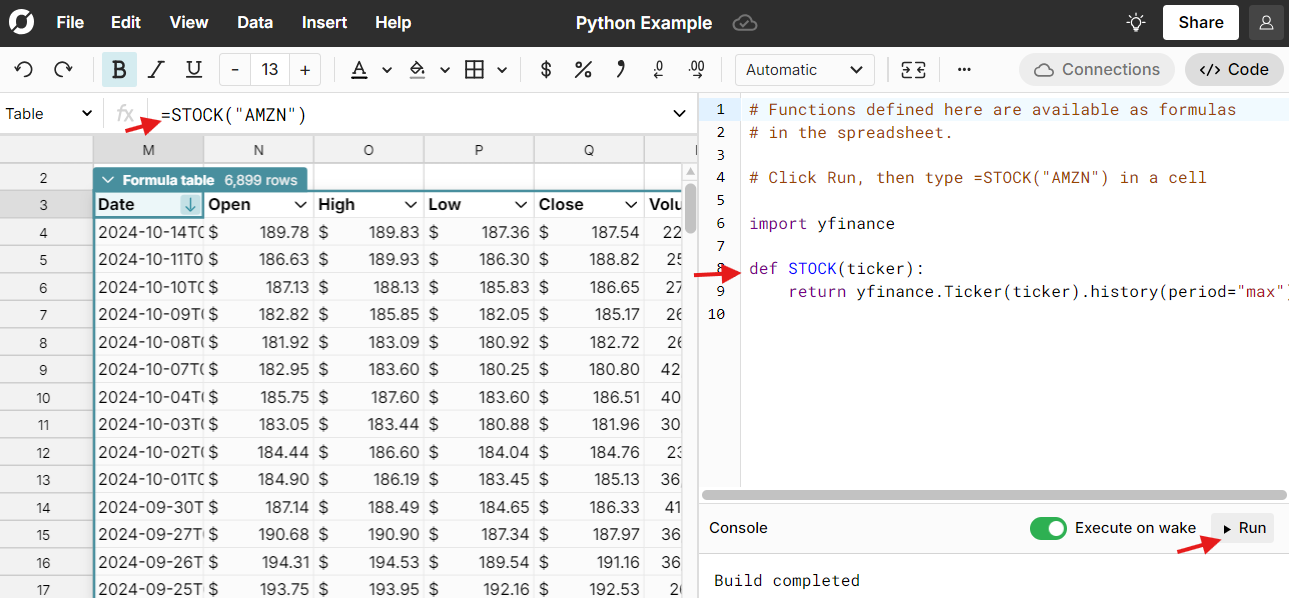Select the underline icon

tap(192, 69)
